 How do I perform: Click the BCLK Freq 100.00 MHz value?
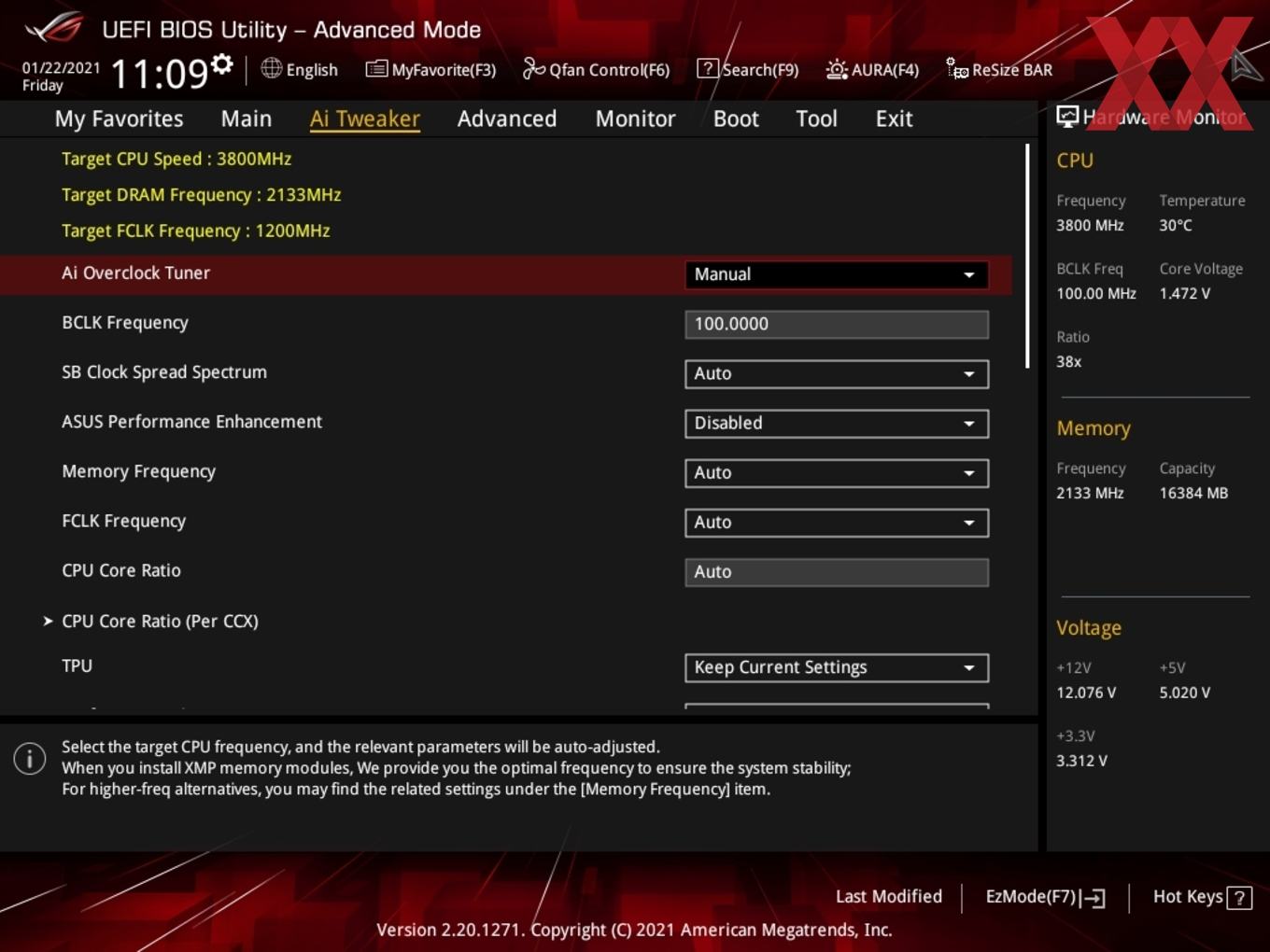point(1095,293)
